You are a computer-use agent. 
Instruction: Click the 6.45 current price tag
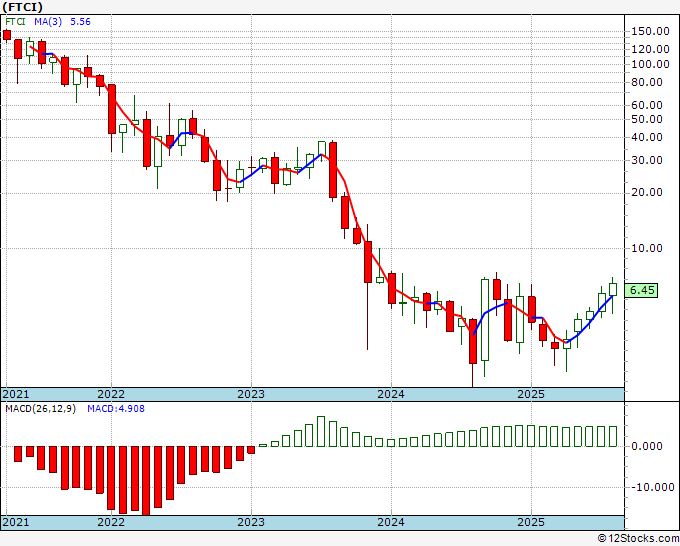pyautogui.click(x=641, y=290)
